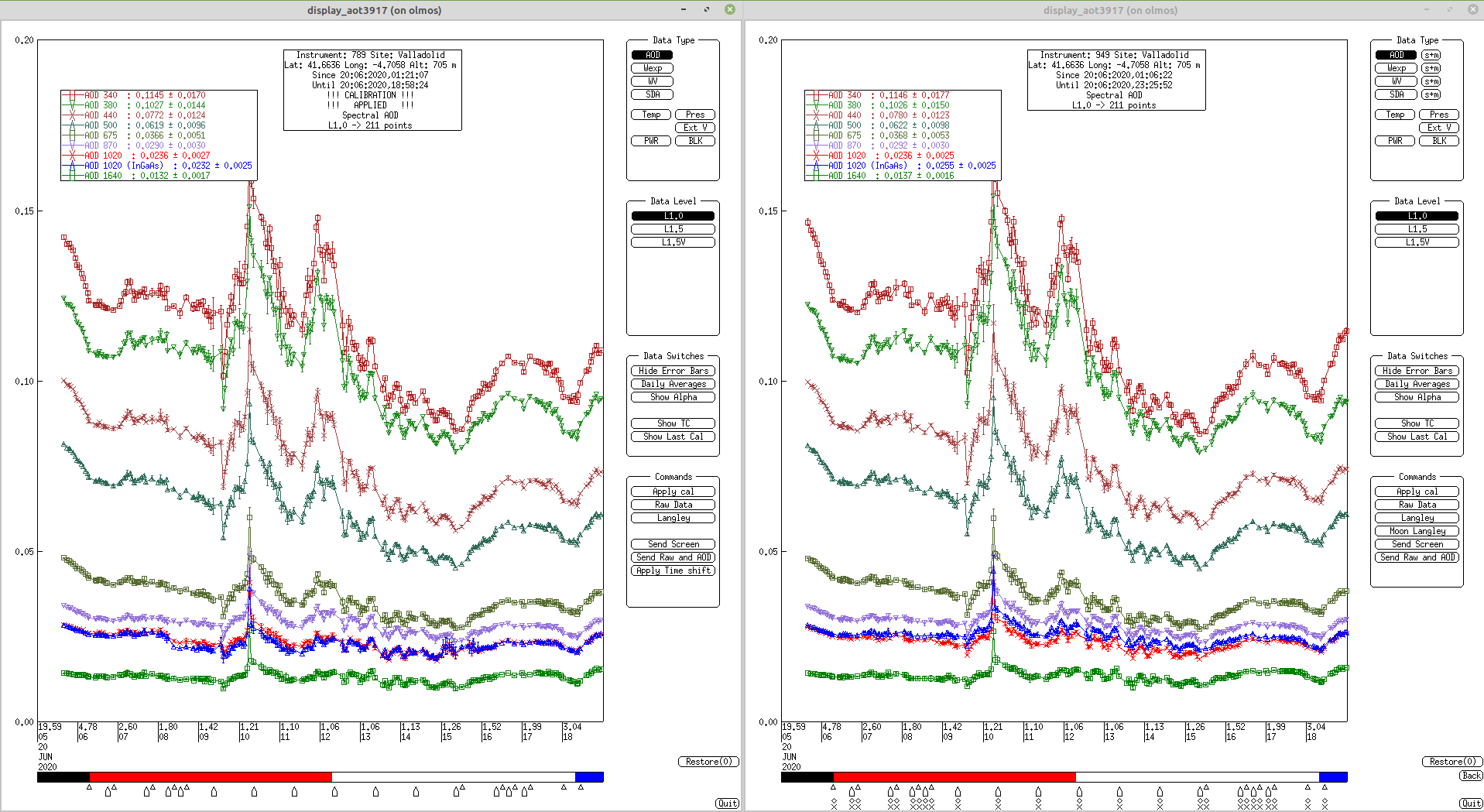Toggle Show Last Cal in left window
Screen dimensions: 1484x812
673,437
